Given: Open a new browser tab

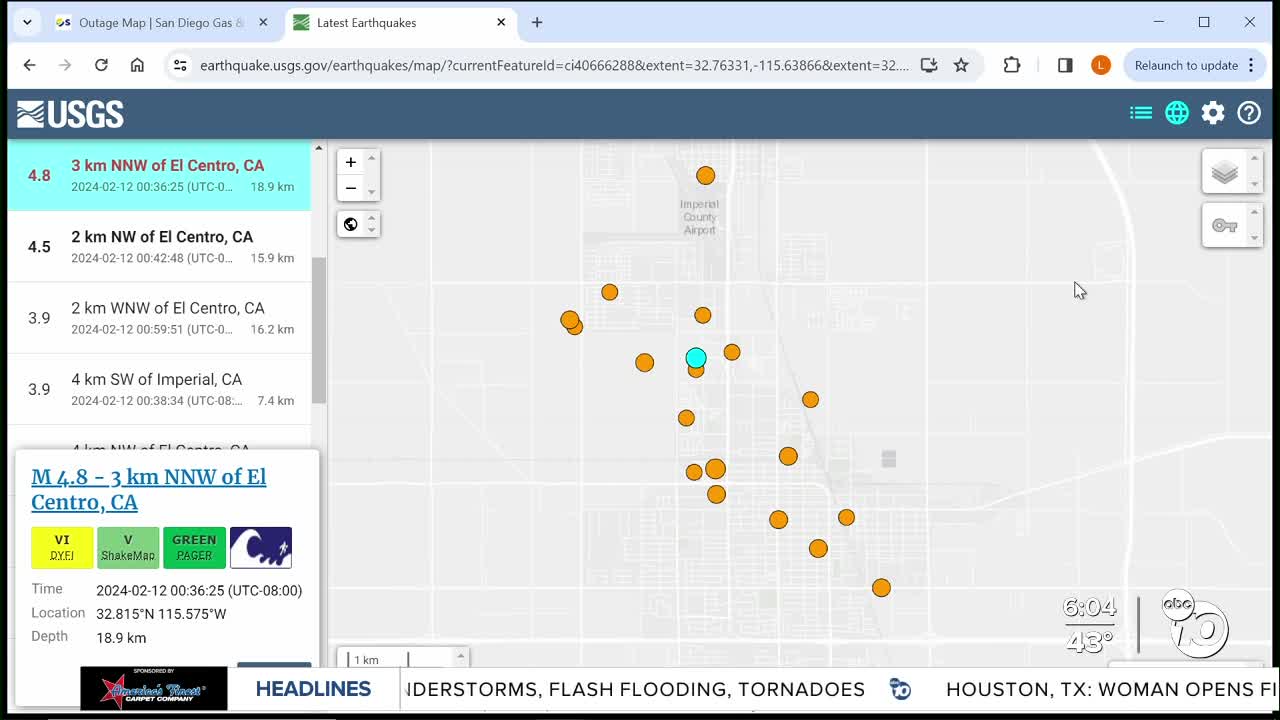Looking at the screenshot, I should 537,22.
